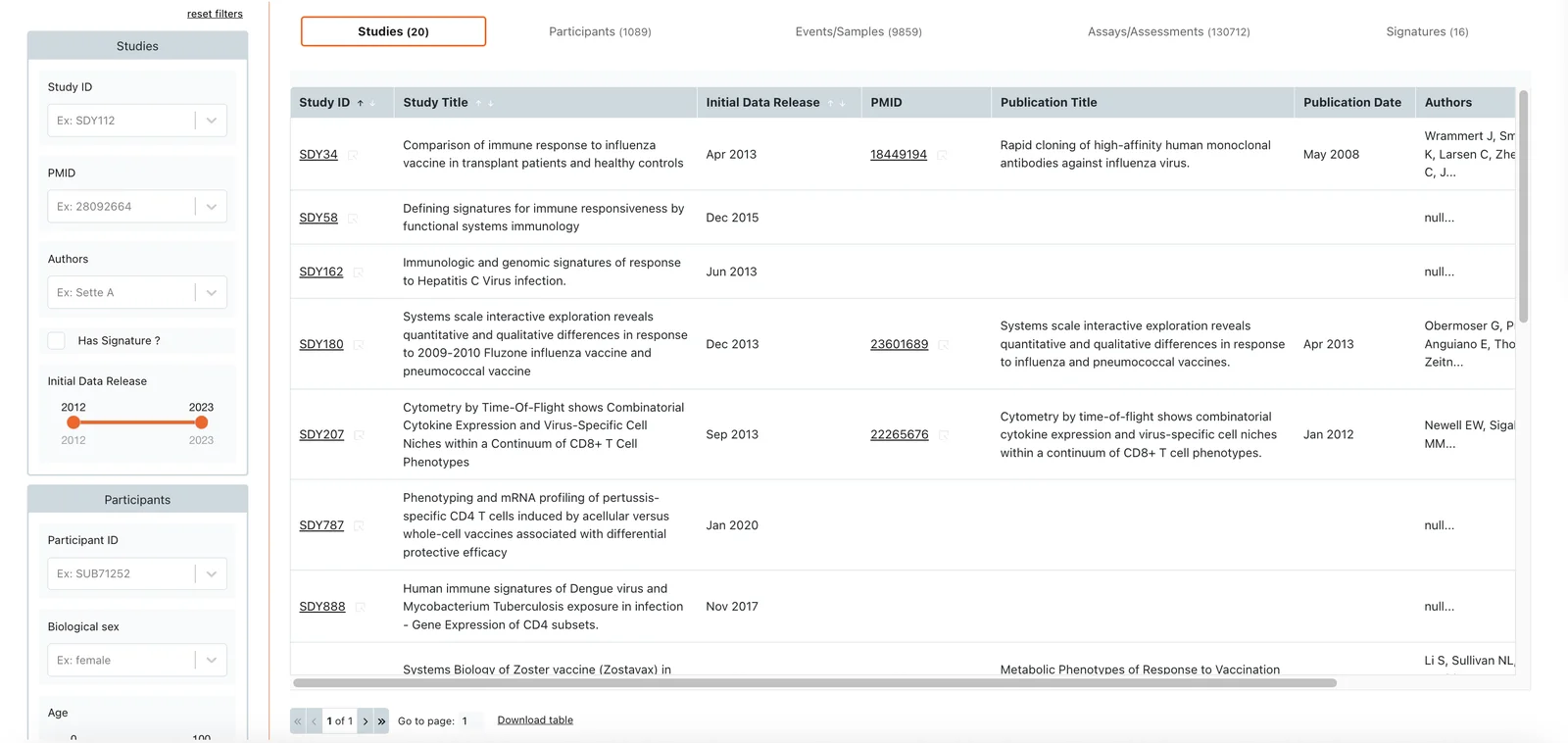
Task: Open study link SDY888
Action: click(322, 608)
